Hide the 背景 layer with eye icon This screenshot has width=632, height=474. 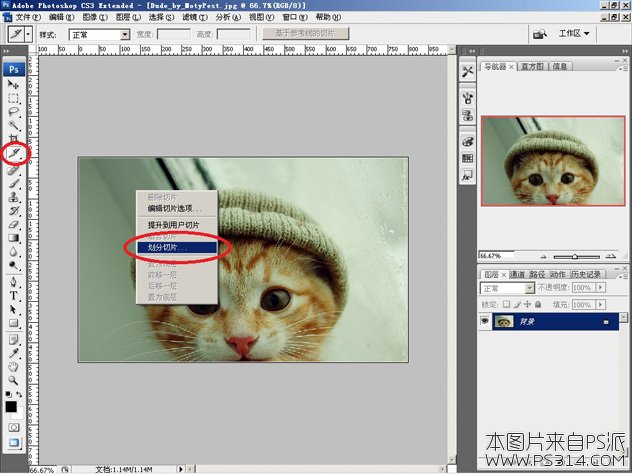486,321
